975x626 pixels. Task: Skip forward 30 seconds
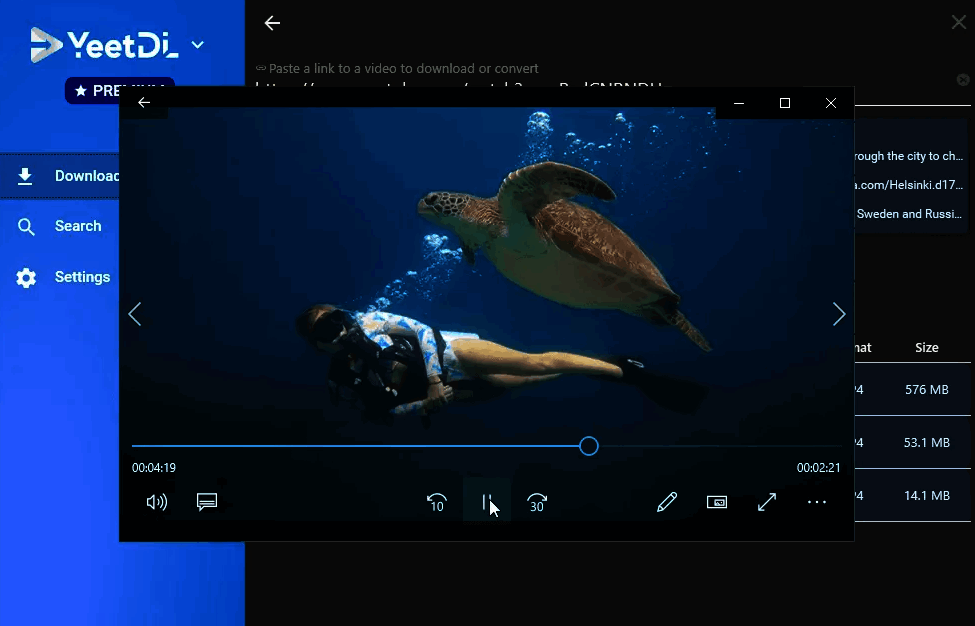pos(537,502)
